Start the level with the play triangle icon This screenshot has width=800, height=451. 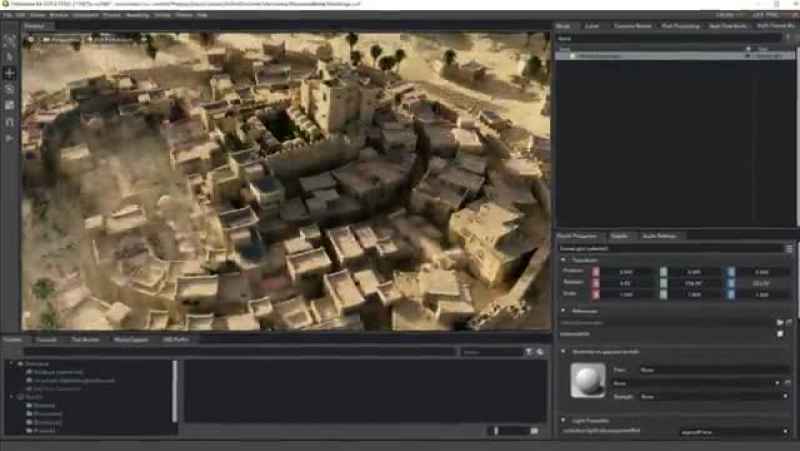click(x=9, y=138)
